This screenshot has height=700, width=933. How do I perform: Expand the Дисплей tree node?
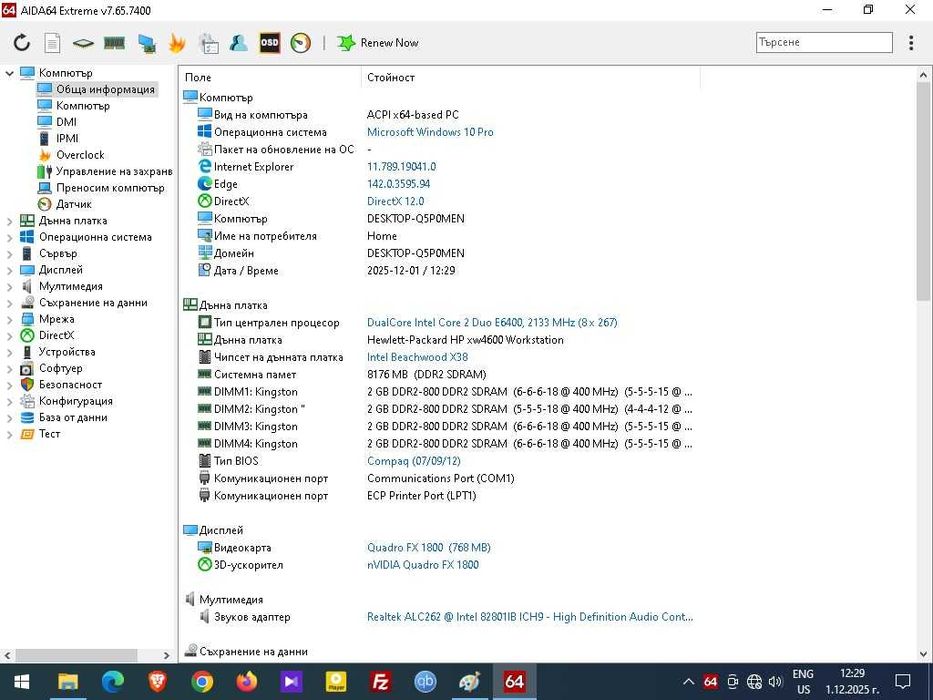click(x=9, y=270)
